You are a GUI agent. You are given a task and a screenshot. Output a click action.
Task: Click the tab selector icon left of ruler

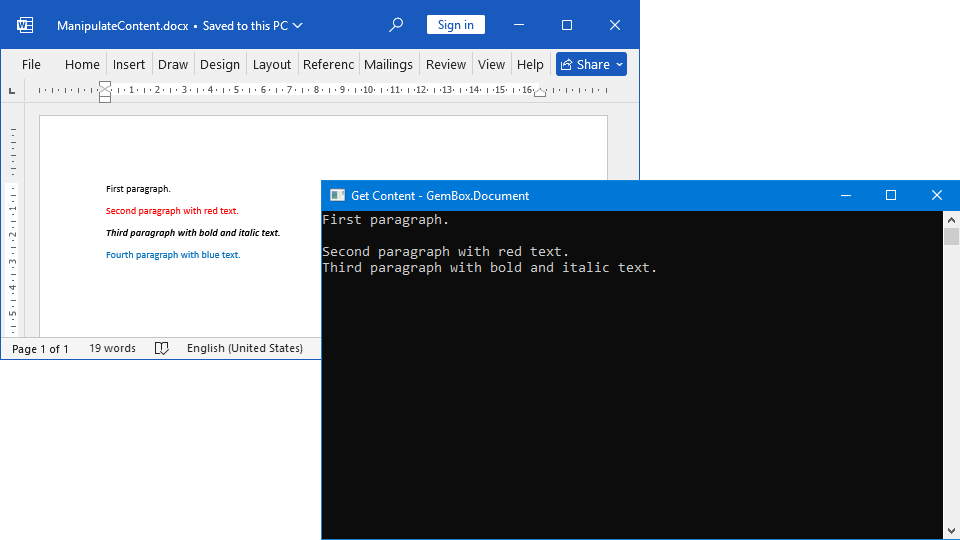click(12, 91)
